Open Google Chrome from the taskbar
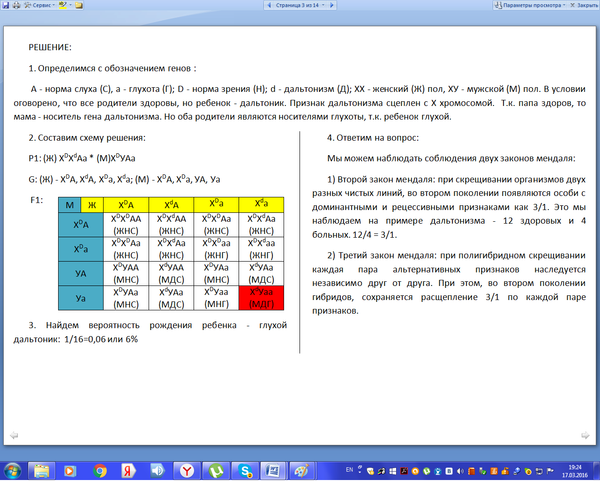This screenshot has height=481, width=600. 100,469
